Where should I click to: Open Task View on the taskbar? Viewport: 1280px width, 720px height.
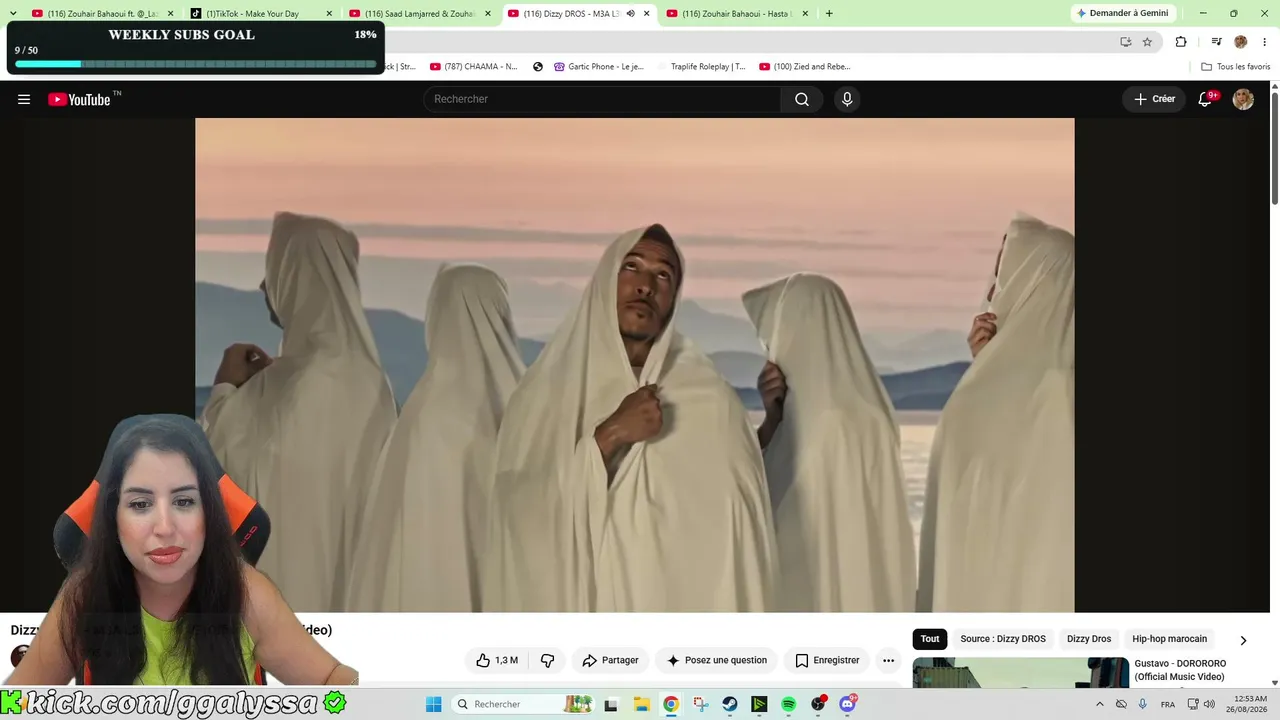tap(611, 704)
